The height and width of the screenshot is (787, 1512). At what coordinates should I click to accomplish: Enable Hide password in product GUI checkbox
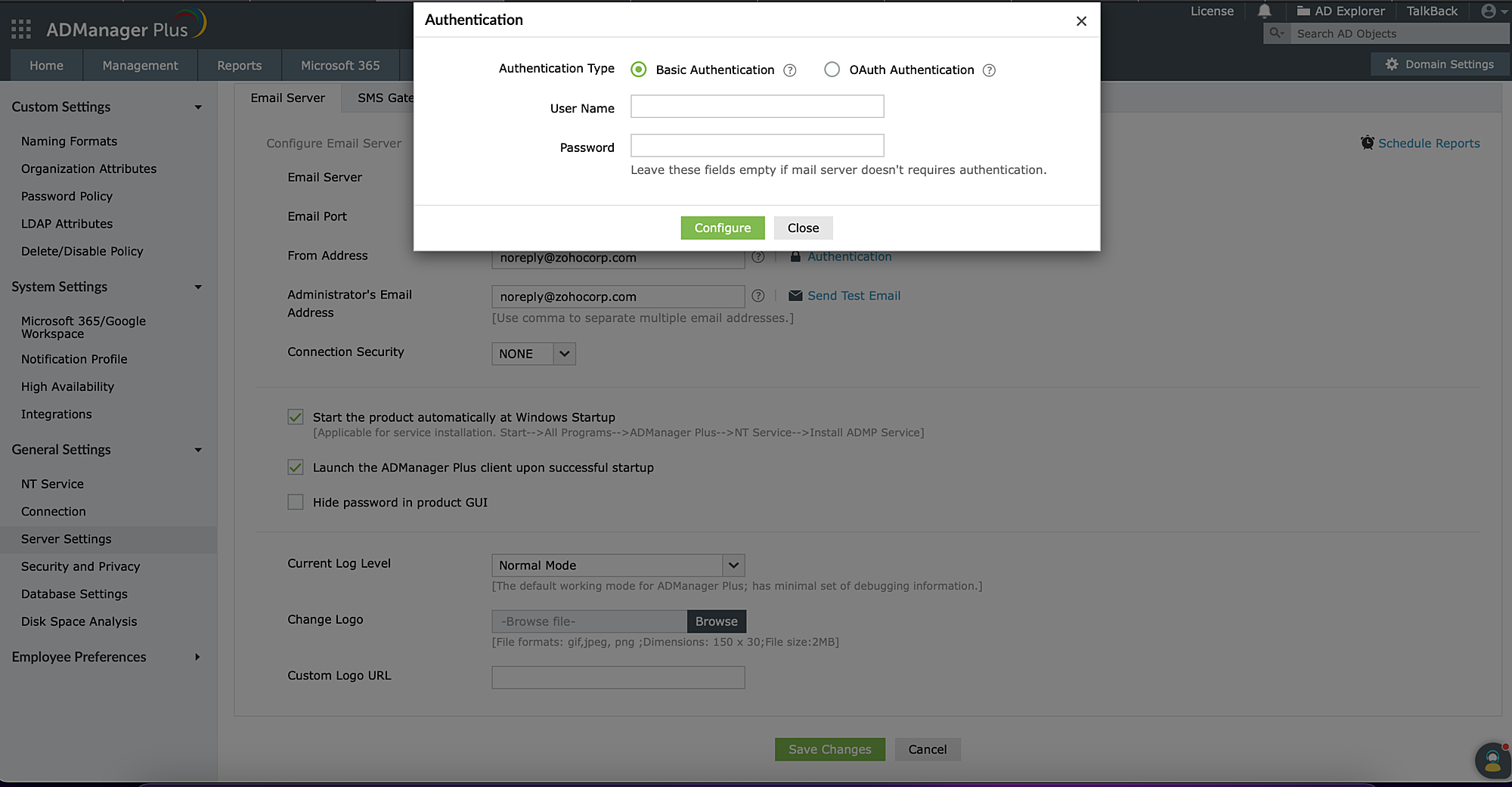tap(296, 502)
